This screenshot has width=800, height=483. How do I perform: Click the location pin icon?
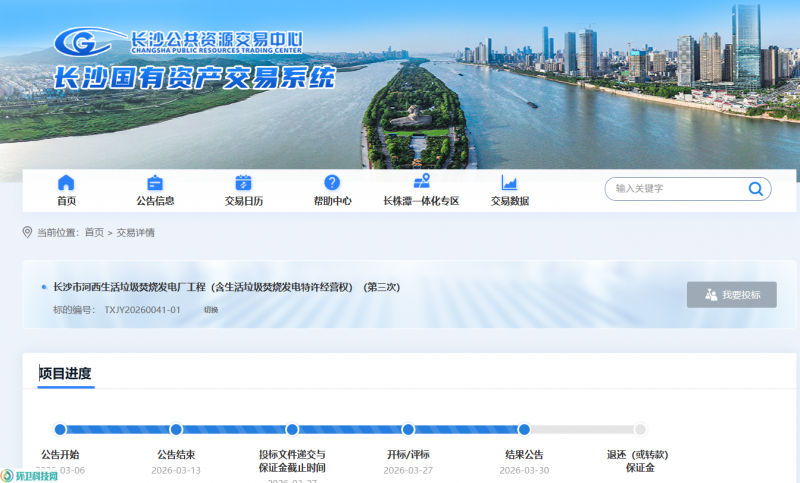(27, 232)
